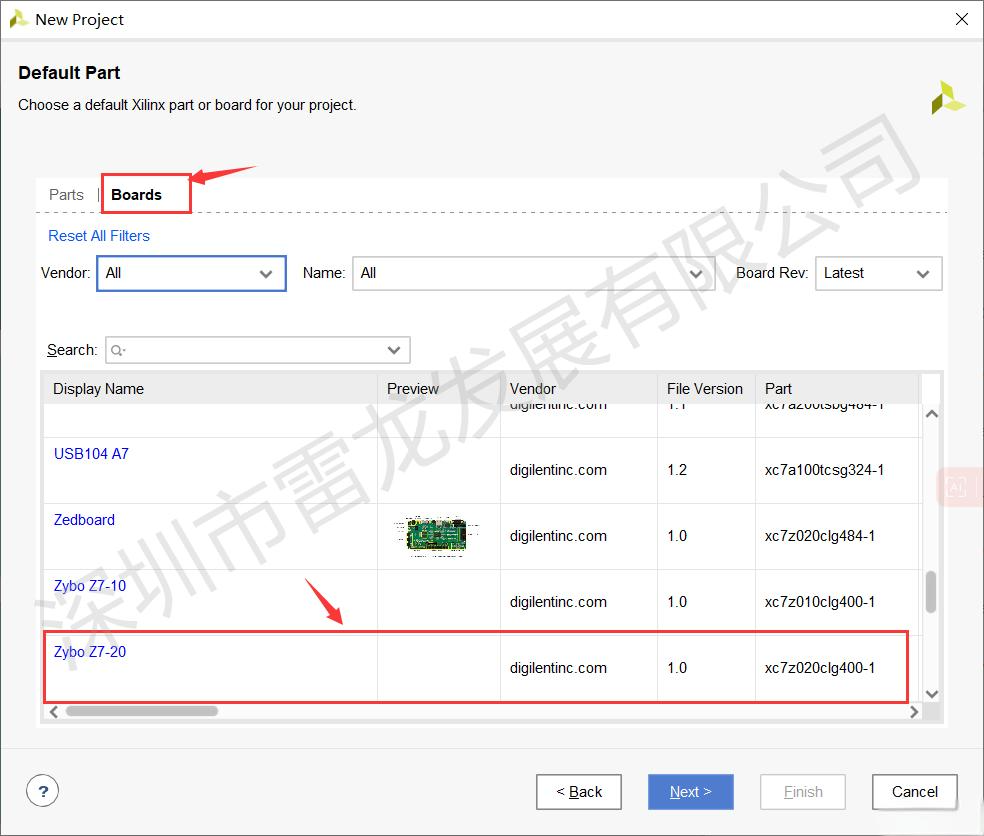984x836 pixels.
Task: Click the Finish button
Action: 803,792
